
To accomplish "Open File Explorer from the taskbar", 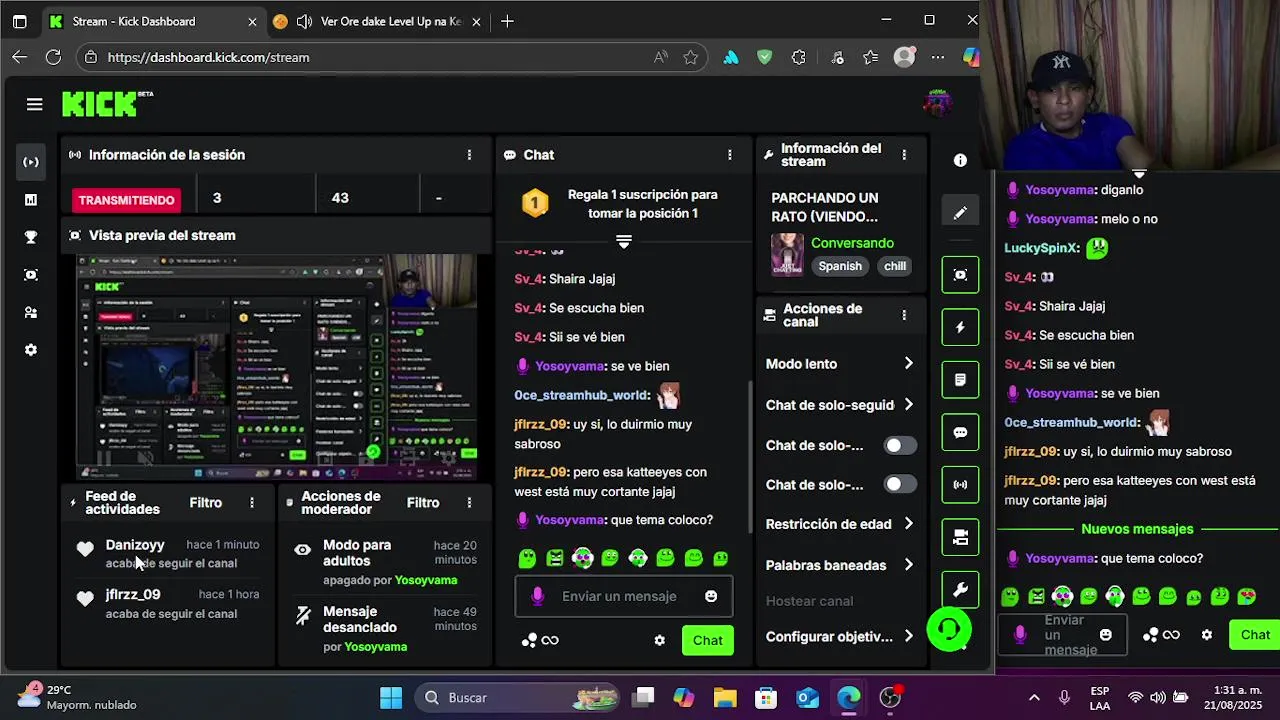I will point(724,698).
